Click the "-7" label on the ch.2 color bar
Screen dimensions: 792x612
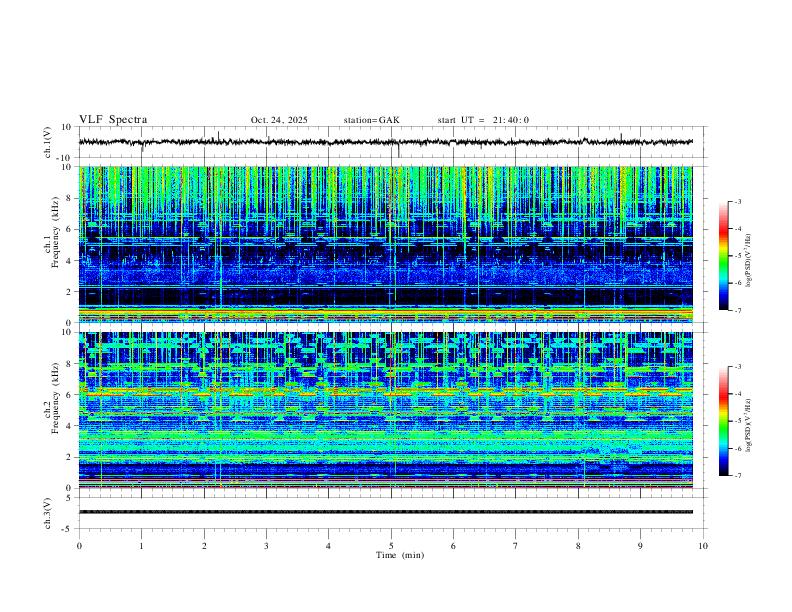click(x=737, y=475)
